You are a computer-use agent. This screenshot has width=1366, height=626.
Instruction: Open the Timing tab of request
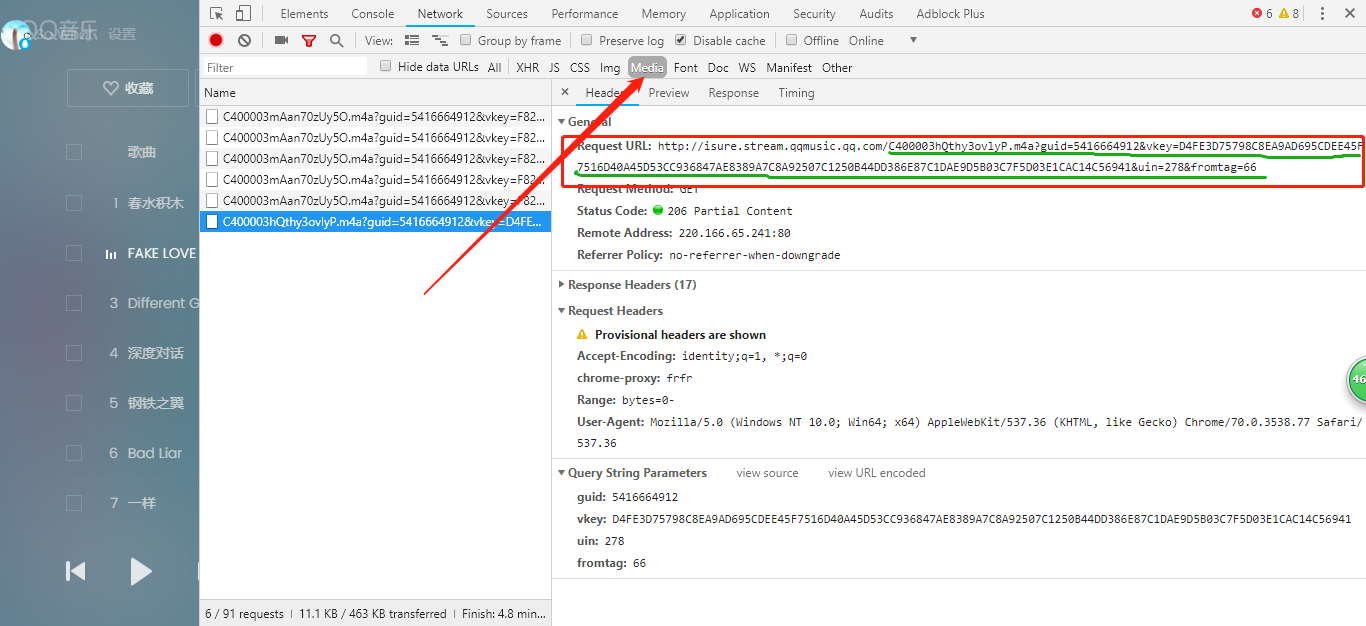click(x=797, y=93)
